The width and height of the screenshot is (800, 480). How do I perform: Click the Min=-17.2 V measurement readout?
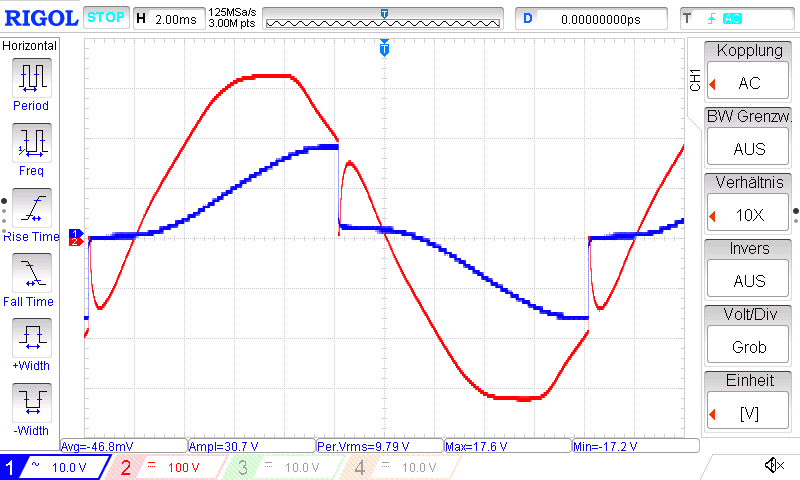(x=636, y=446)
